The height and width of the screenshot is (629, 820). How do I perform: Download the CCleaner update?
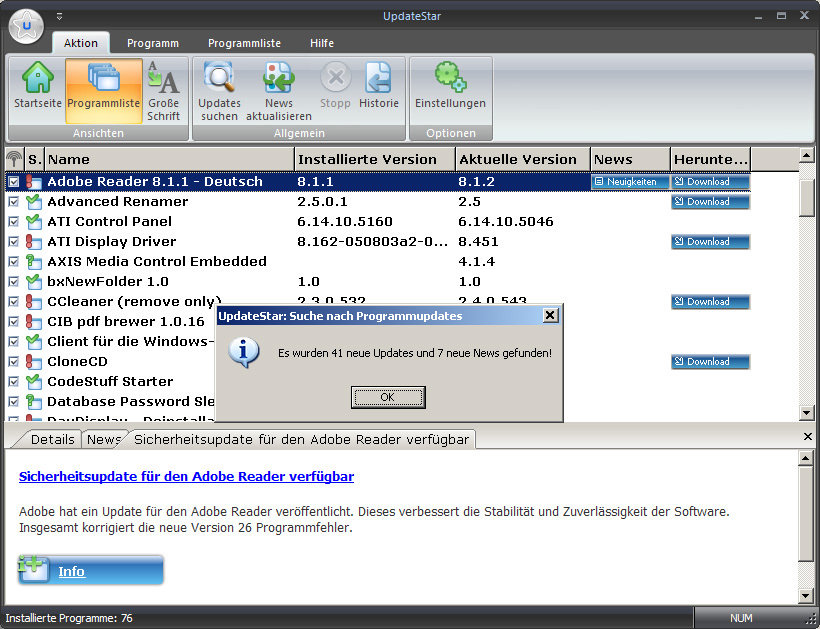click(x=710, y=301)
